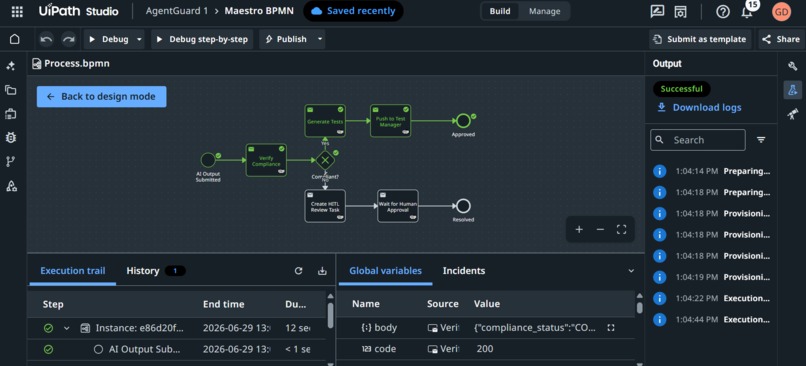Image resolution: width=806 pixels, height=366 pixels.
Task: Zoom in on the canvas
Action: click(x=579, y=230)
